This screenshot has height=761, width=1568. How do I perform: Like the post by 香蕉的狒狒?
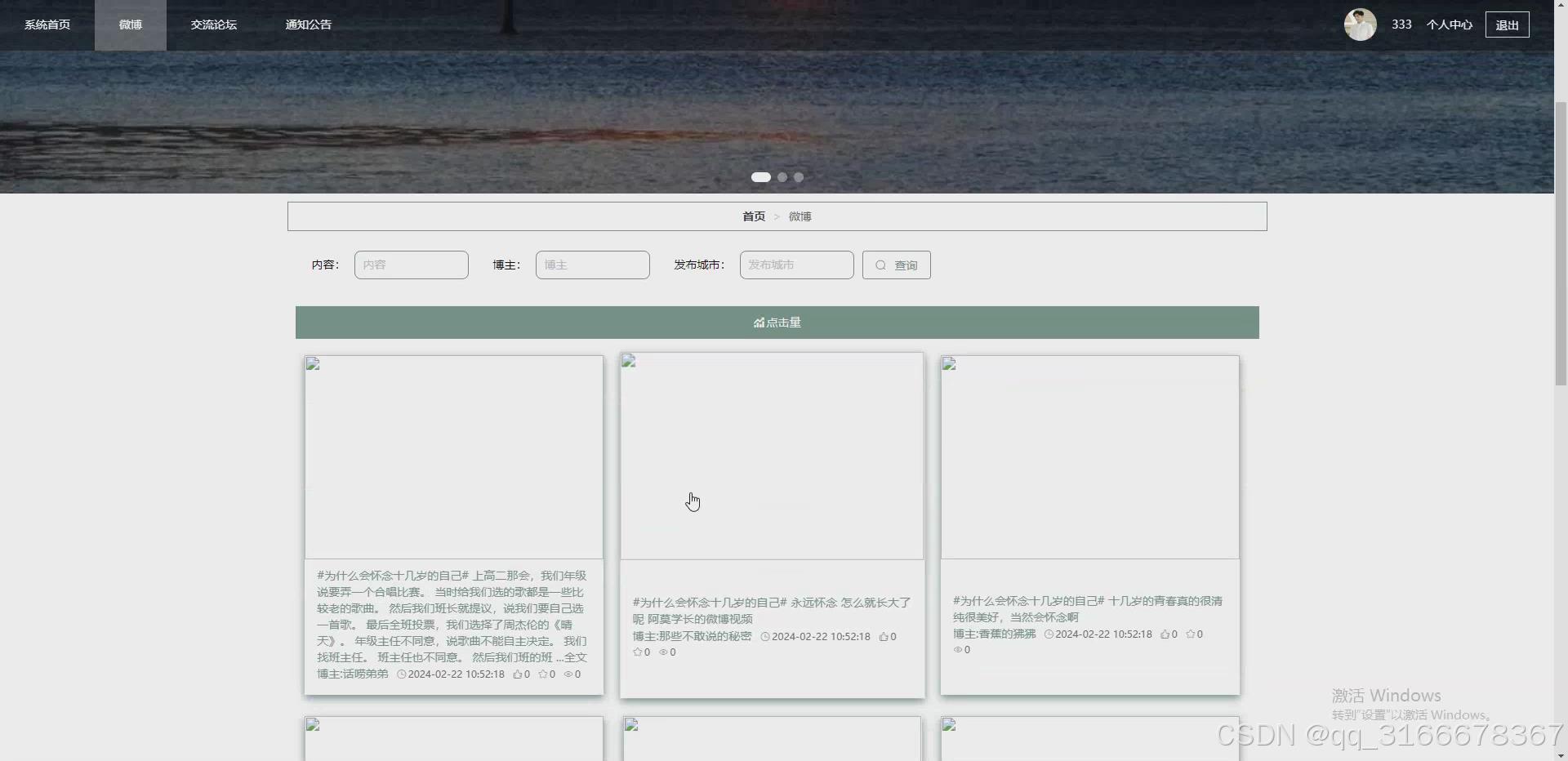1165,634
